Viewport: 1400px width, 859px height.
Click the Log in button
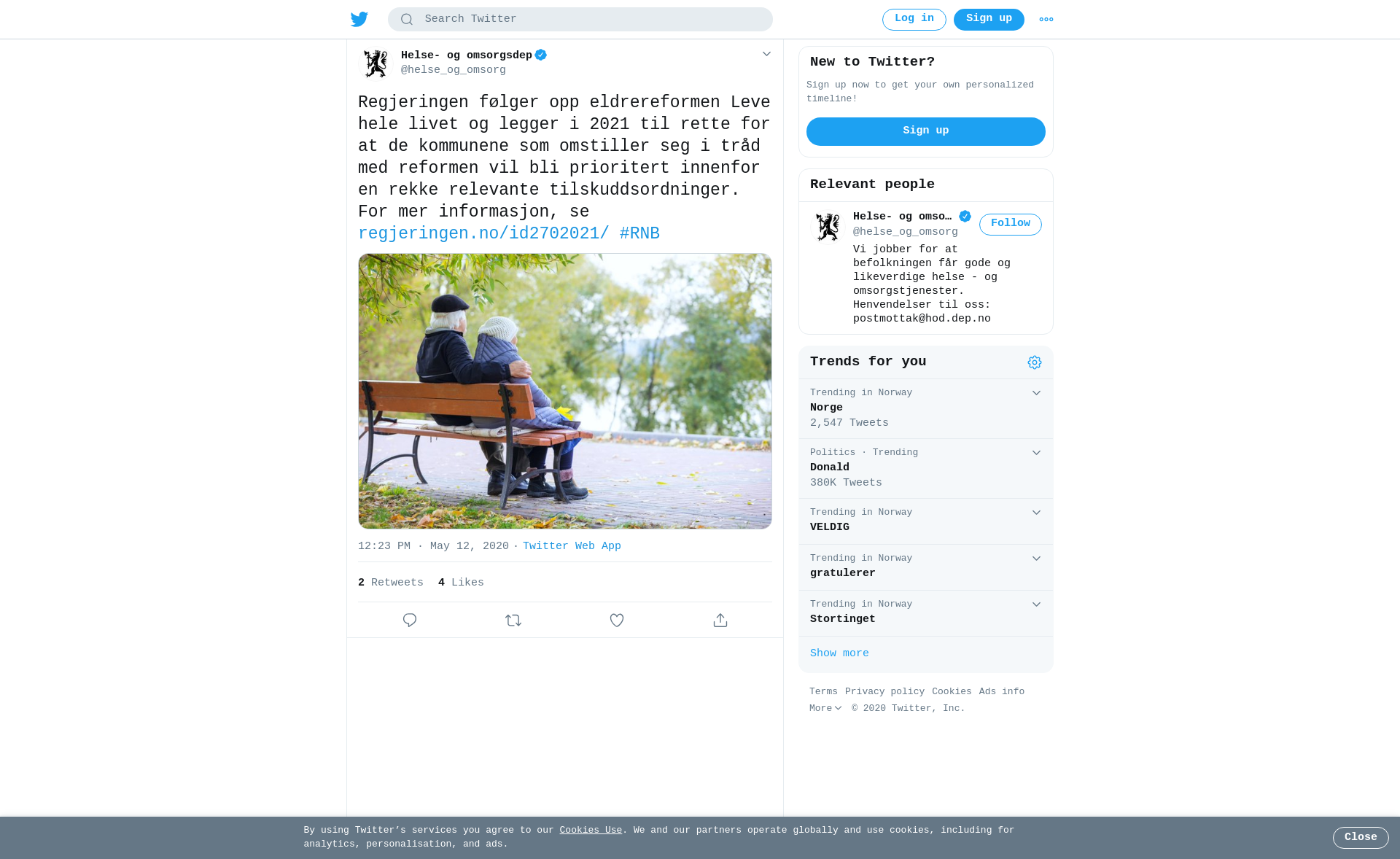point(914,20)
